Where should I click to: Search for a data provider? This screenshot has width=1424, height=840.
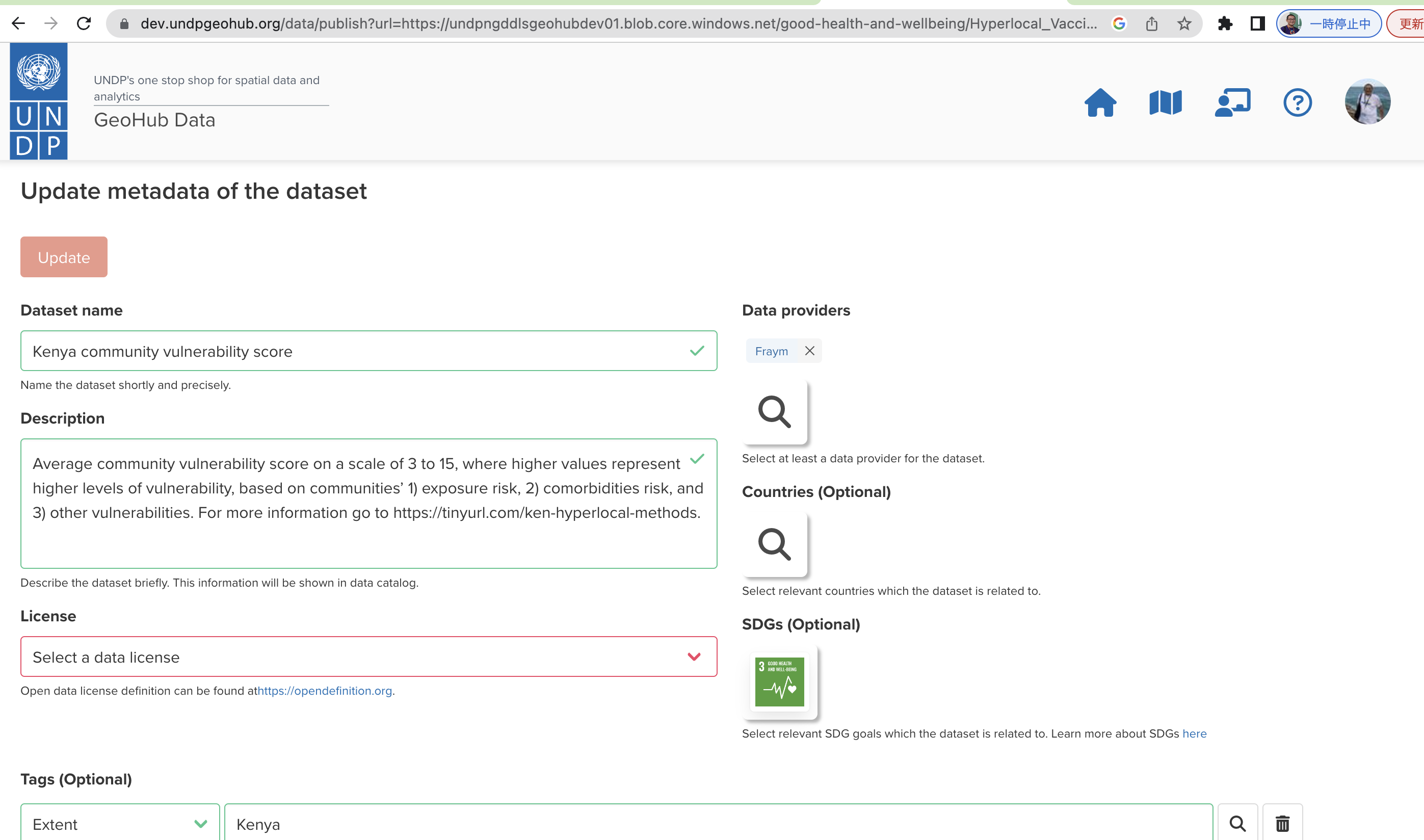(x=774, y=411)
